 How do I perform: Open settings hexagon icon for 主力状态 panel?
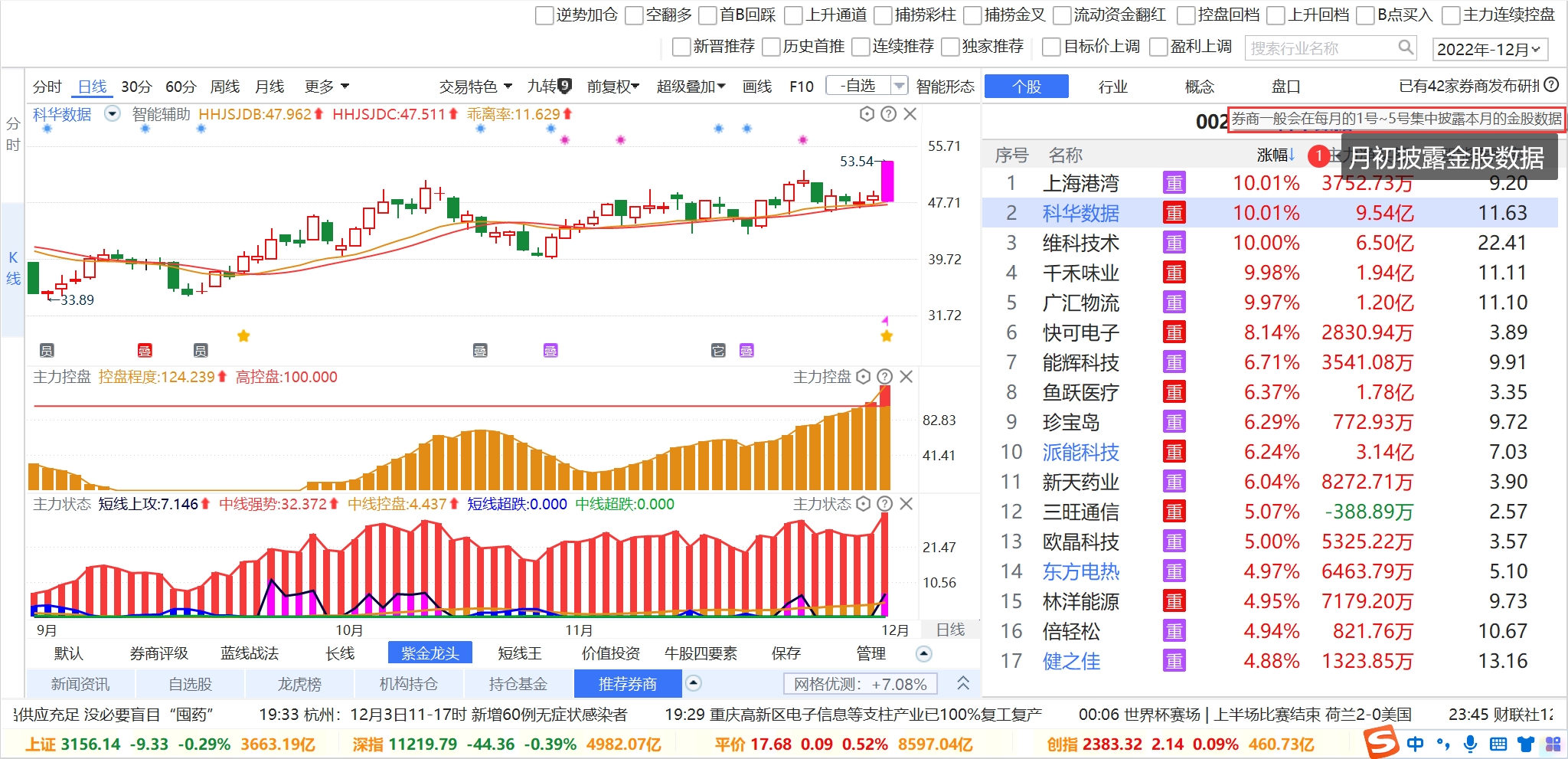click(x=863, y=504)
